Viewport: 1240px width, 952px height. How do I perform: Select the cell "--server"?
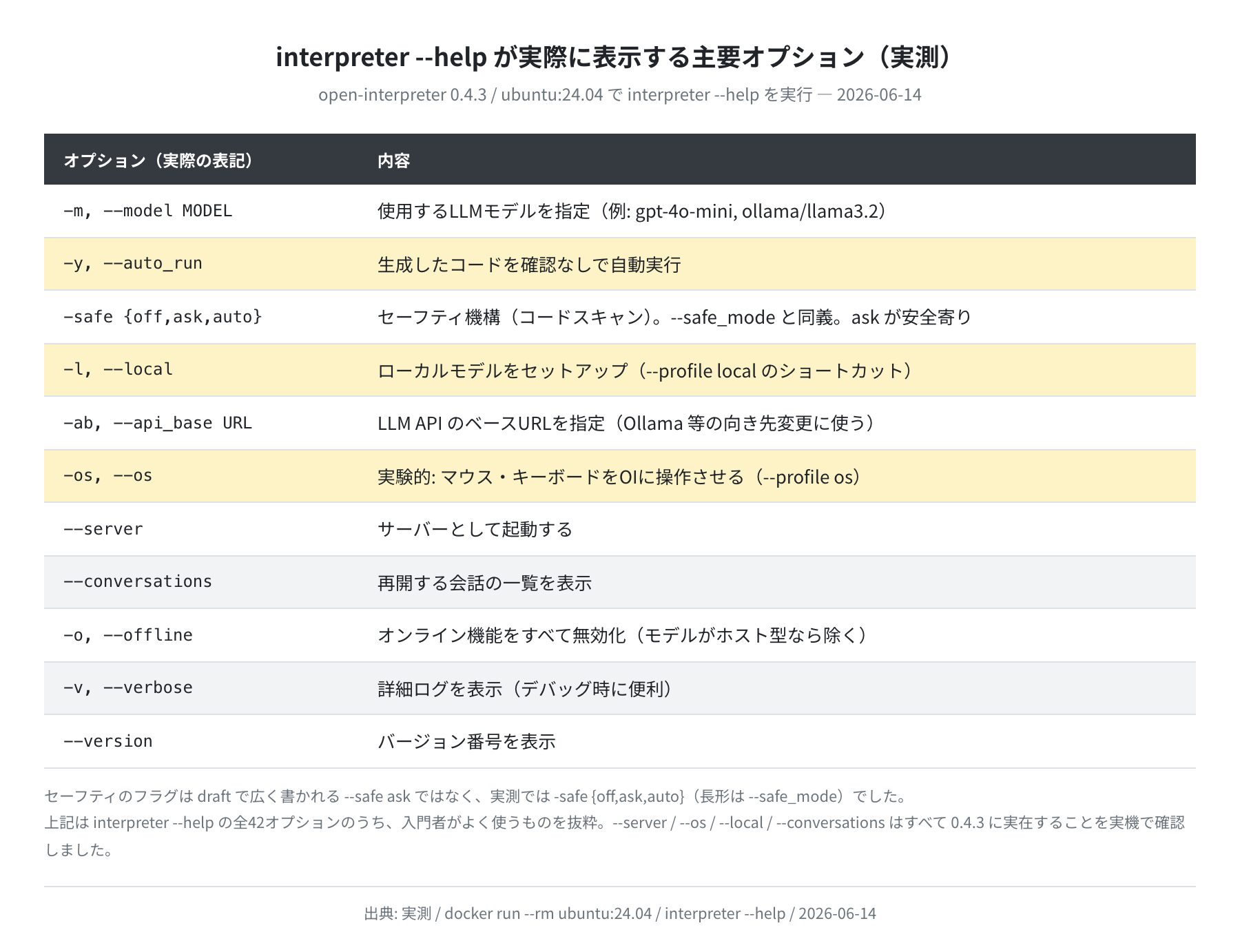[103, 529]
